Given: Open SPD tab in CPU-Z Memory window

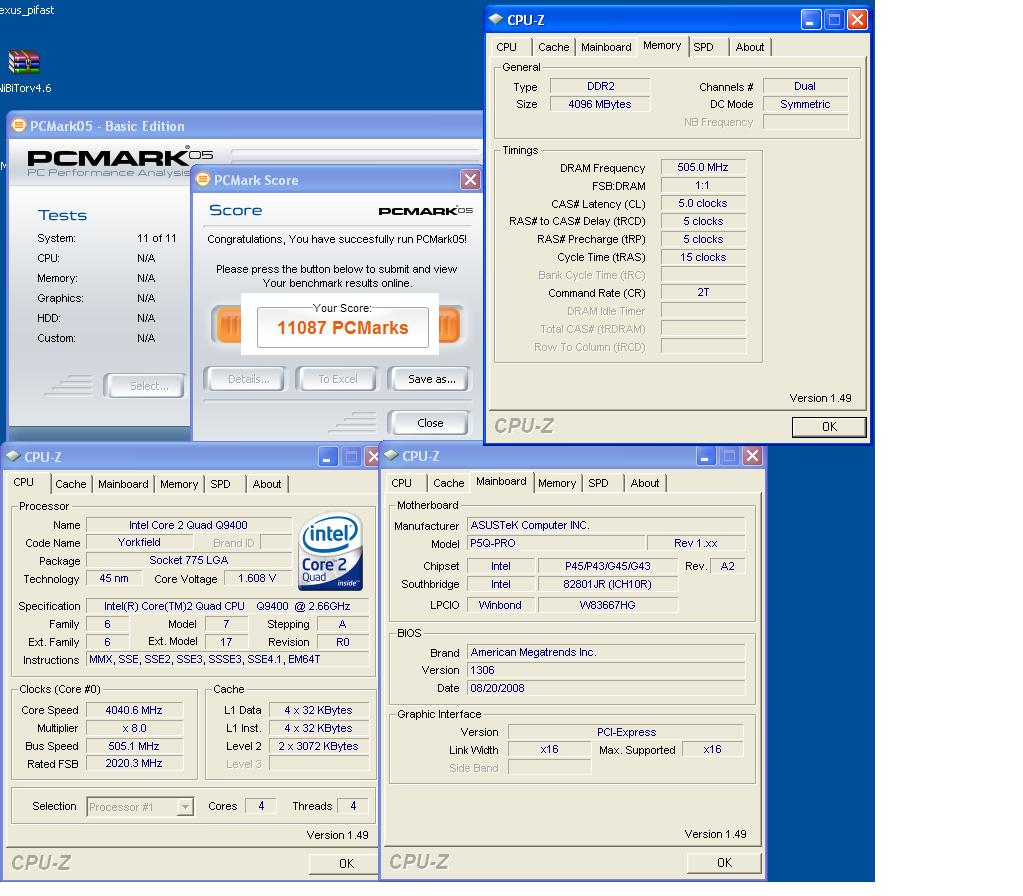Looking at the screenshot, I should coord(703,47).
